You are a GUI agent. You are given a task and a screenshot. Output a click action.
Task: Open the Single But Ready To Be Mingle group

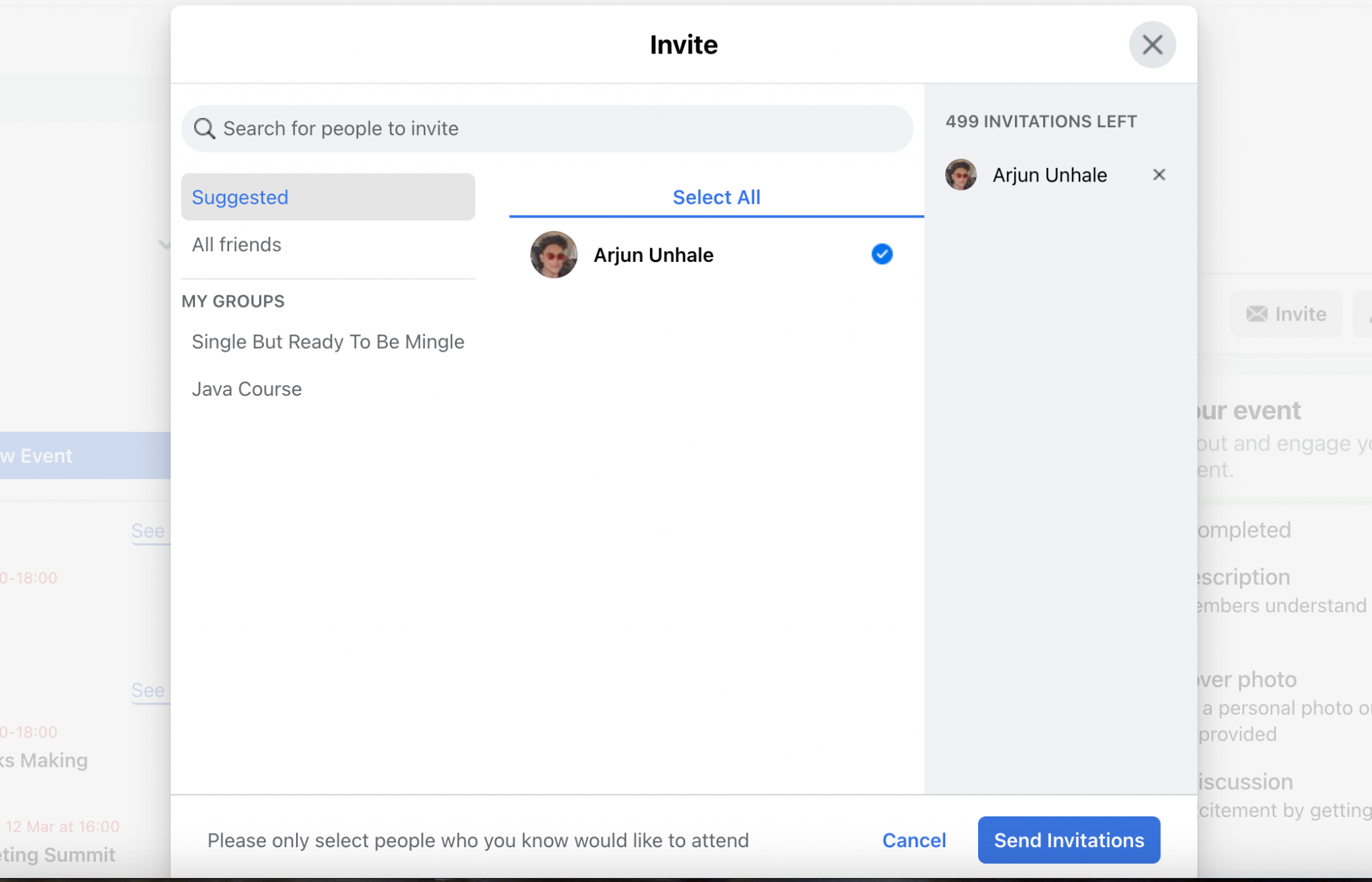point(328,342)
